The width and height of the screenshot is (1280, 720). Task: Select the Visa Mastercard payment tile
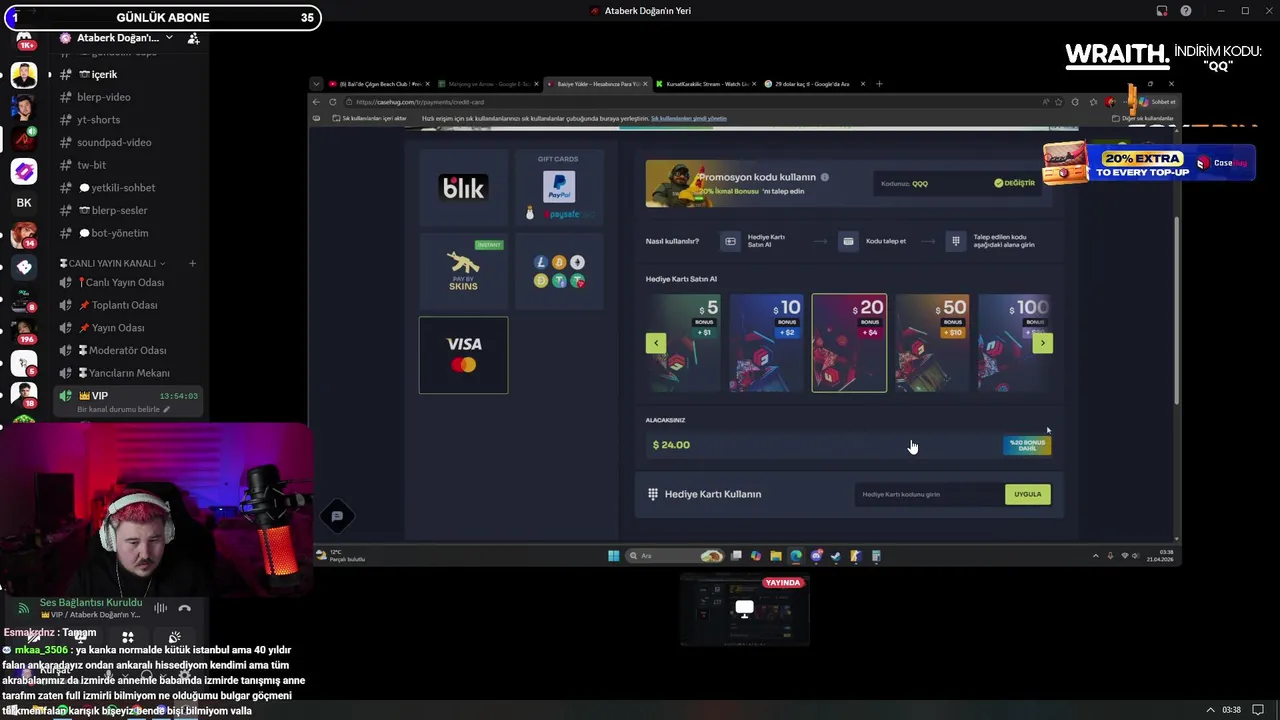click(x=463, y=355)
